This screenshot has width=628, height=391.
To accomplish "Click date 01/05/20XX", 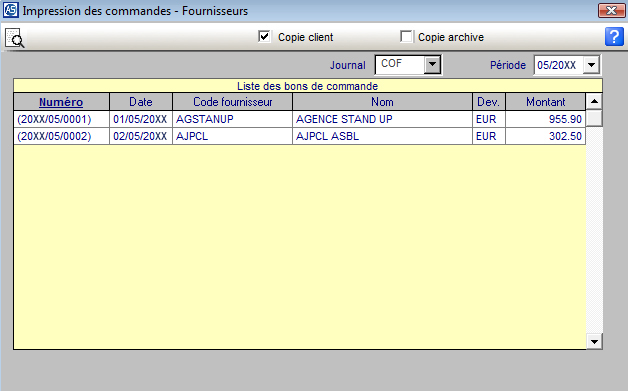I will tap(140, 119).
